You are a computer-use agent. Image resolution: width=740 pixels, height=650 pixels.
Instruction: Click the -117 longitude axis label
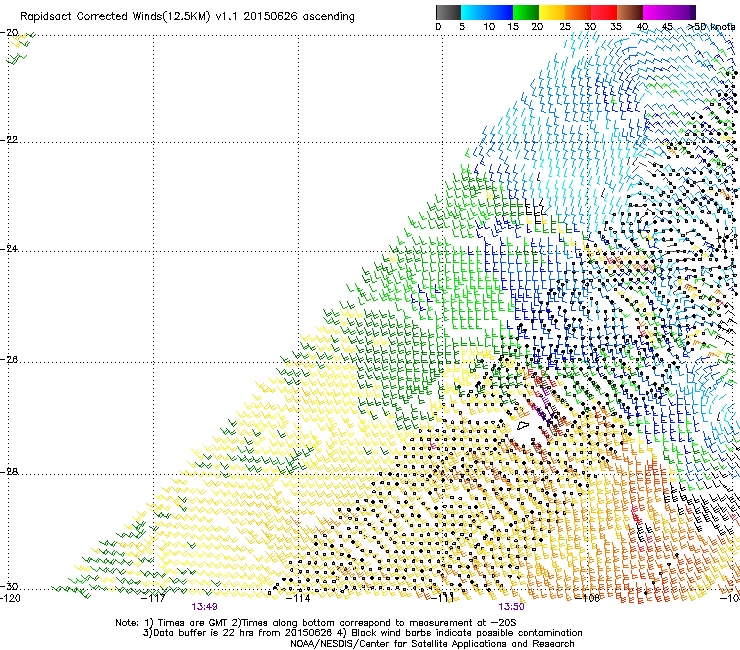153,598
